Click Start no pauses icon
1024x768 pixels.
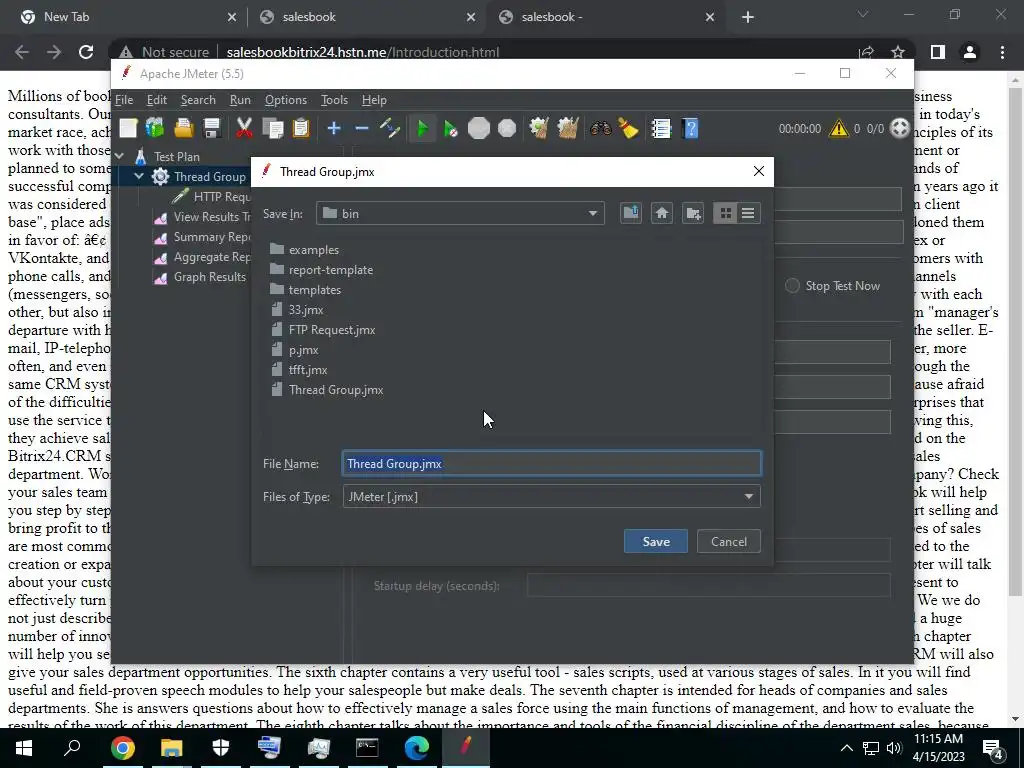(x=451, y=129)
